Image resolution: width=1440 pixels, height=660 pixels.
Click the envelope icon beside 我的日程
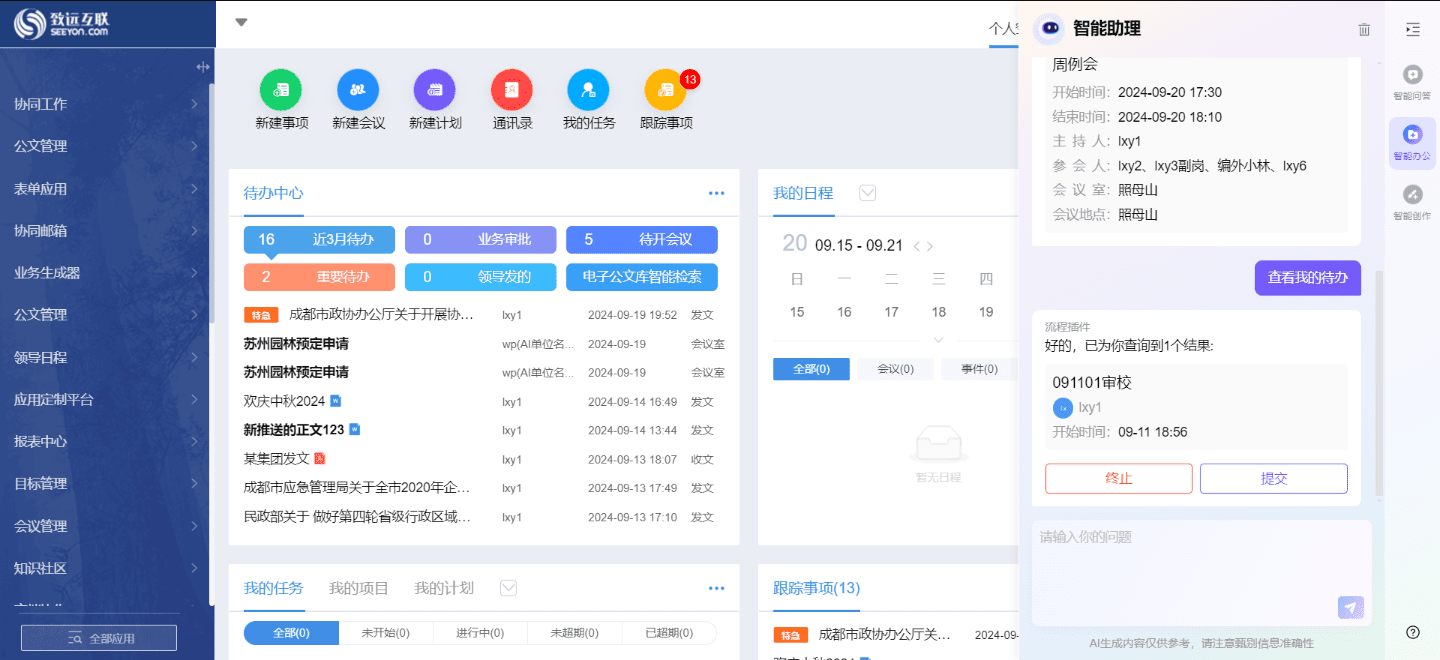click(x=868, y=192)
